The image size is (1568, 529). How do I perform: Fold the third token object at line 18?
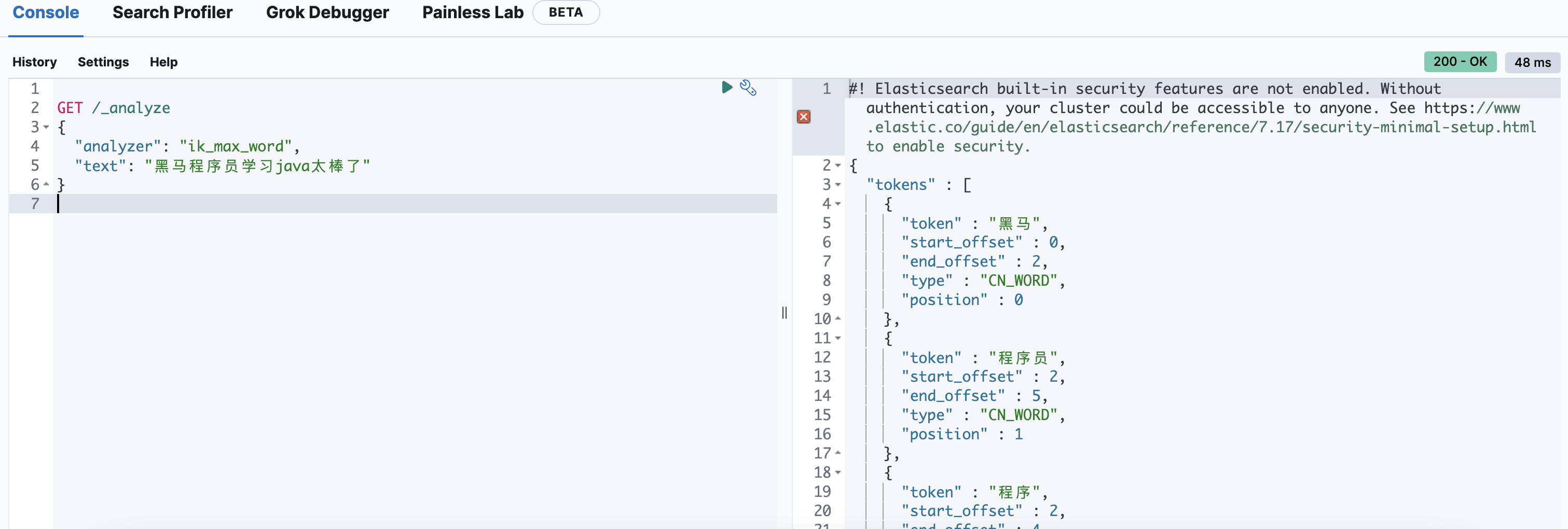[x=838, y=472]
